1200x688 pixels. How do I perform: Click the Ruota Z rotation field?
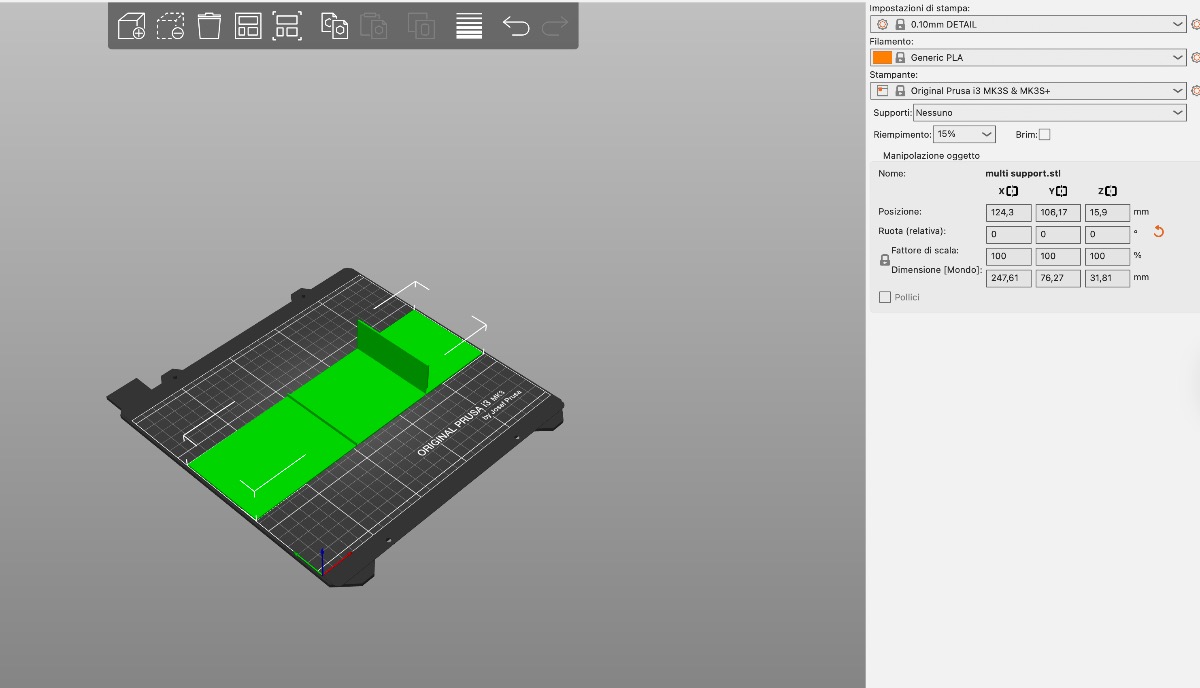(1107, 234)
